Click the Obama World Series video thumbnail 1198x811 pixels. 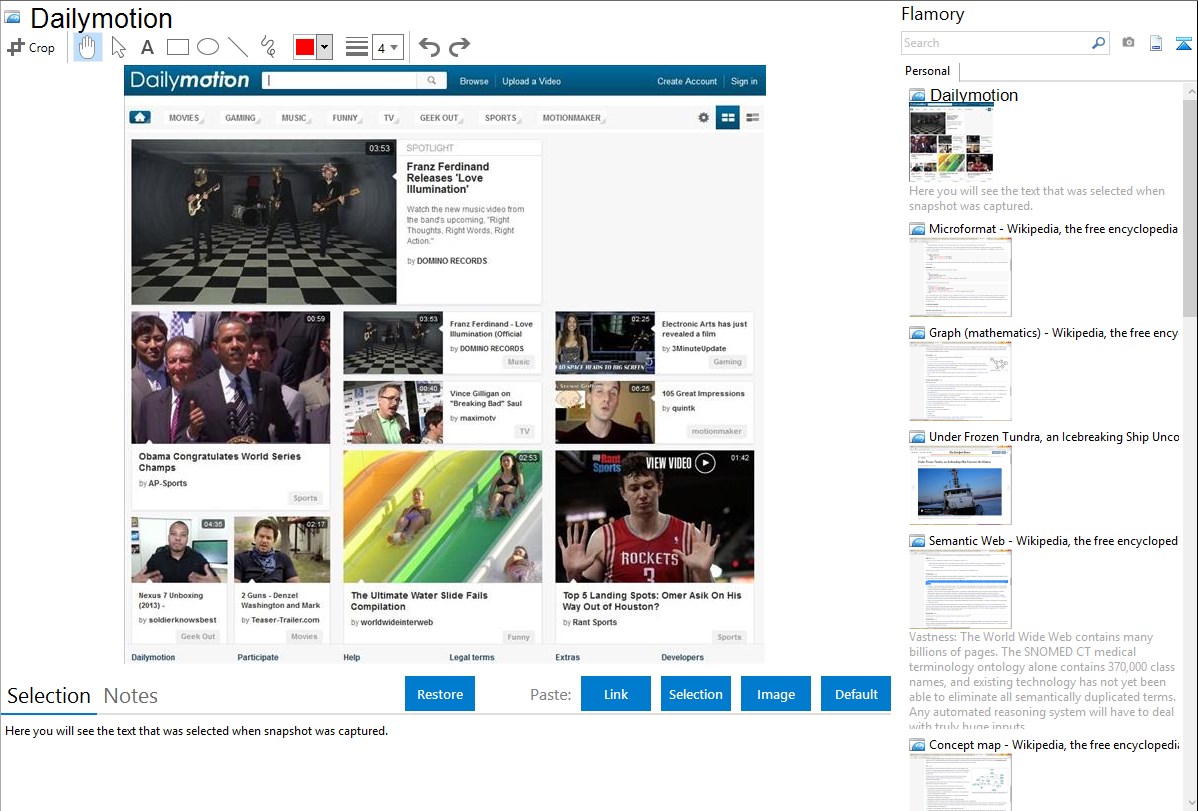click(x=231, y=378)
